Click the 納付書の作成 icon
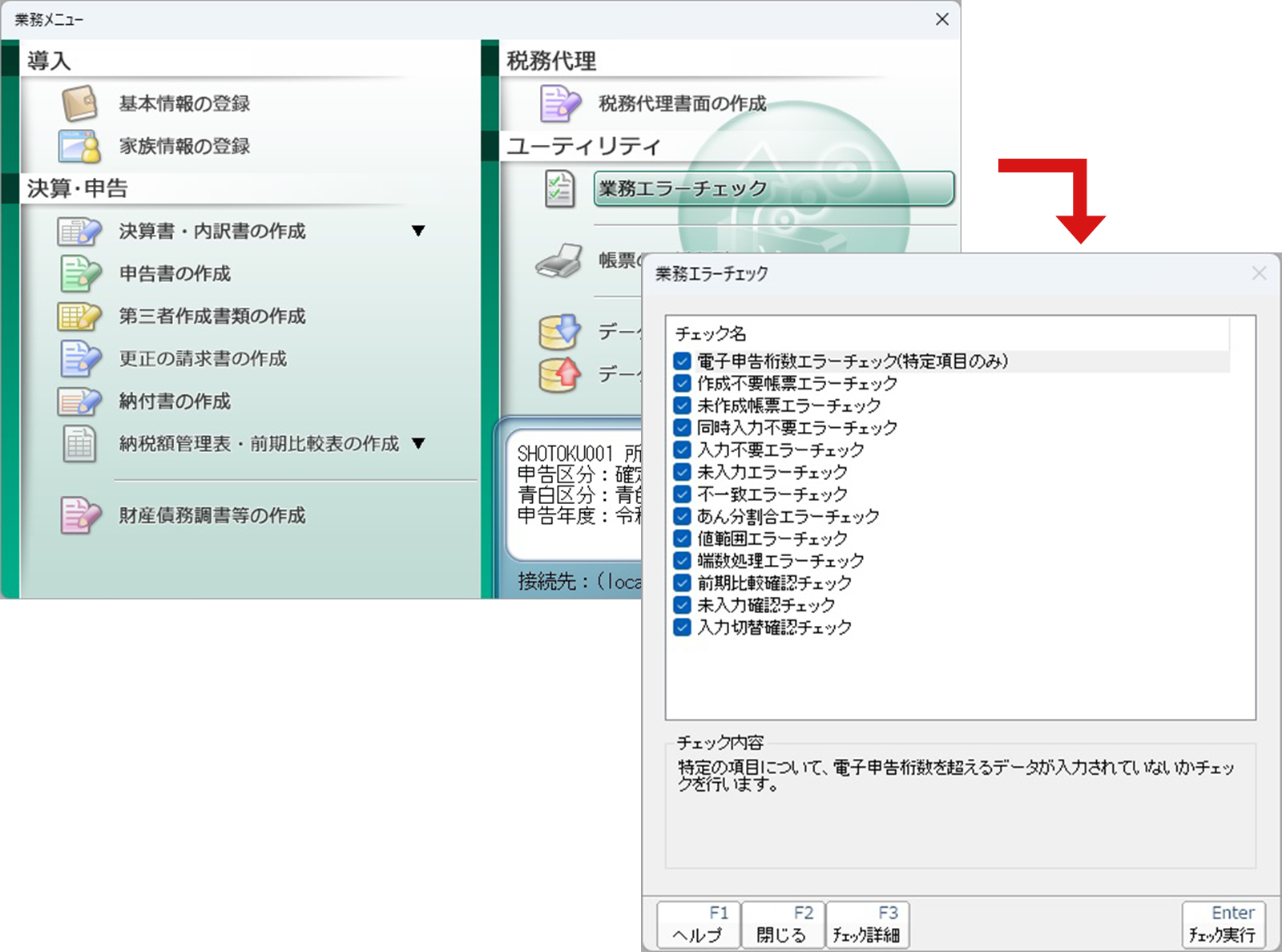Image resolution: width=1282 pixels, height=952 pixels. [79, 401]
